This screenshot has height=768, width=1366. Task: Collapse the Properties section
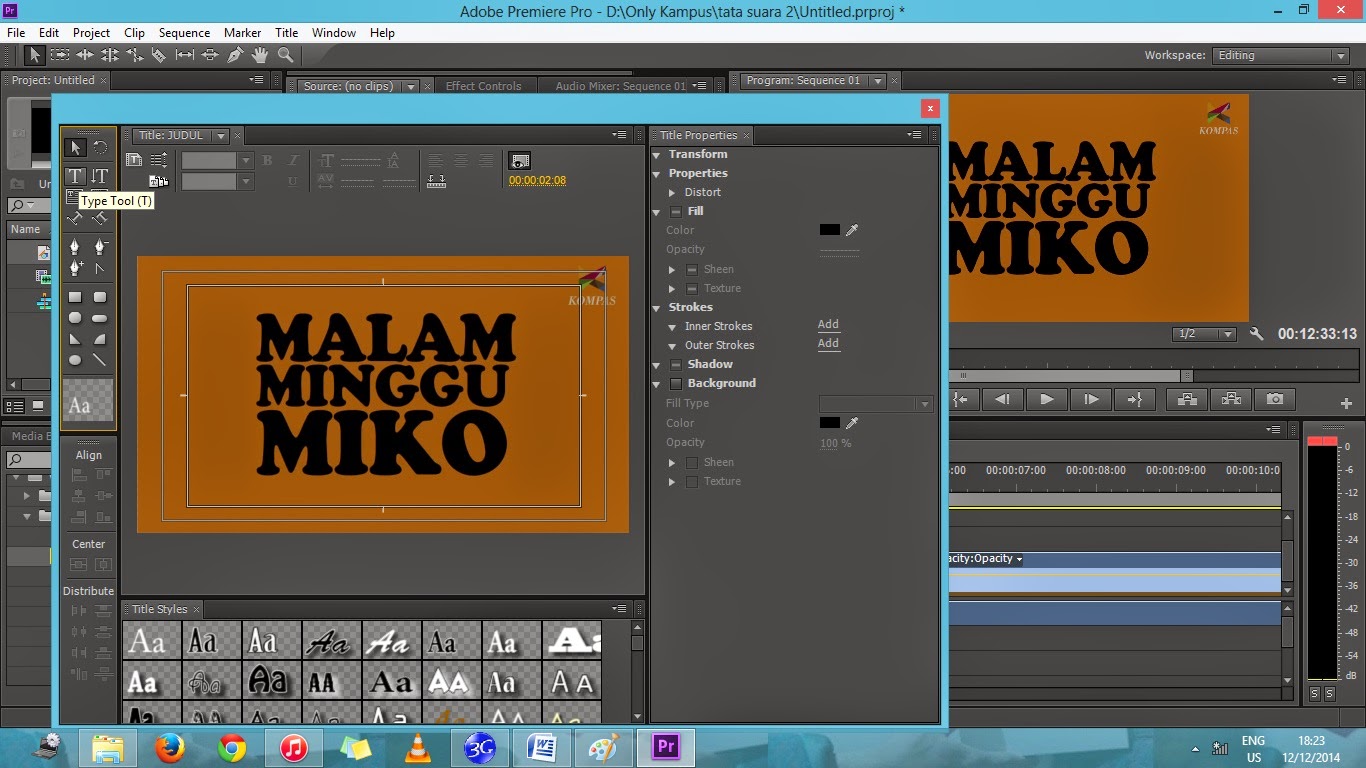pos(657,174)
